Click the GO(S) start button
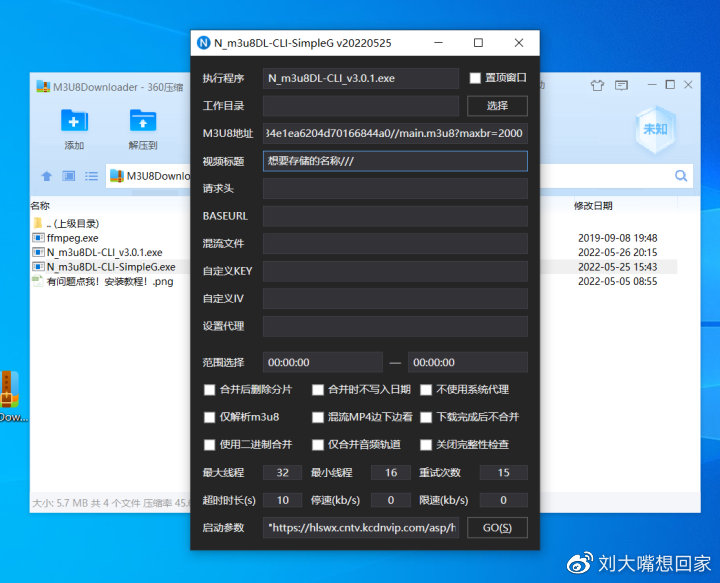 tap(497, 527)
